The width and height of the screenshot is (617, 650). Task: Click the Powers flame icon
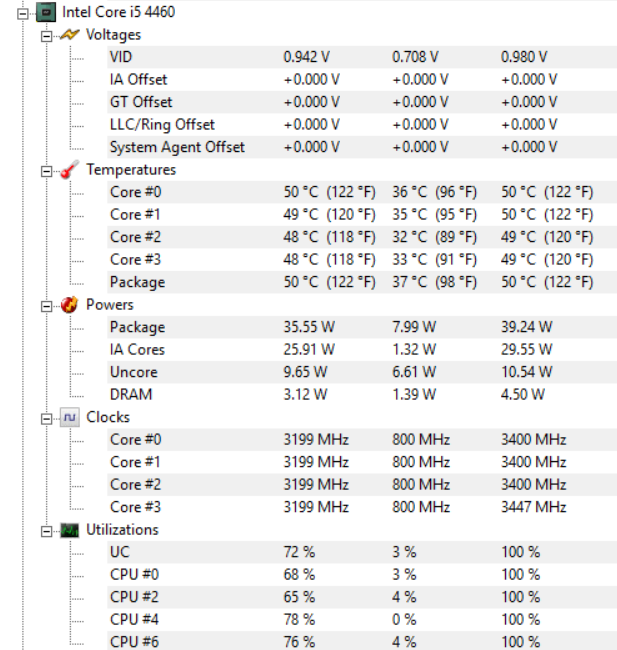69,305
